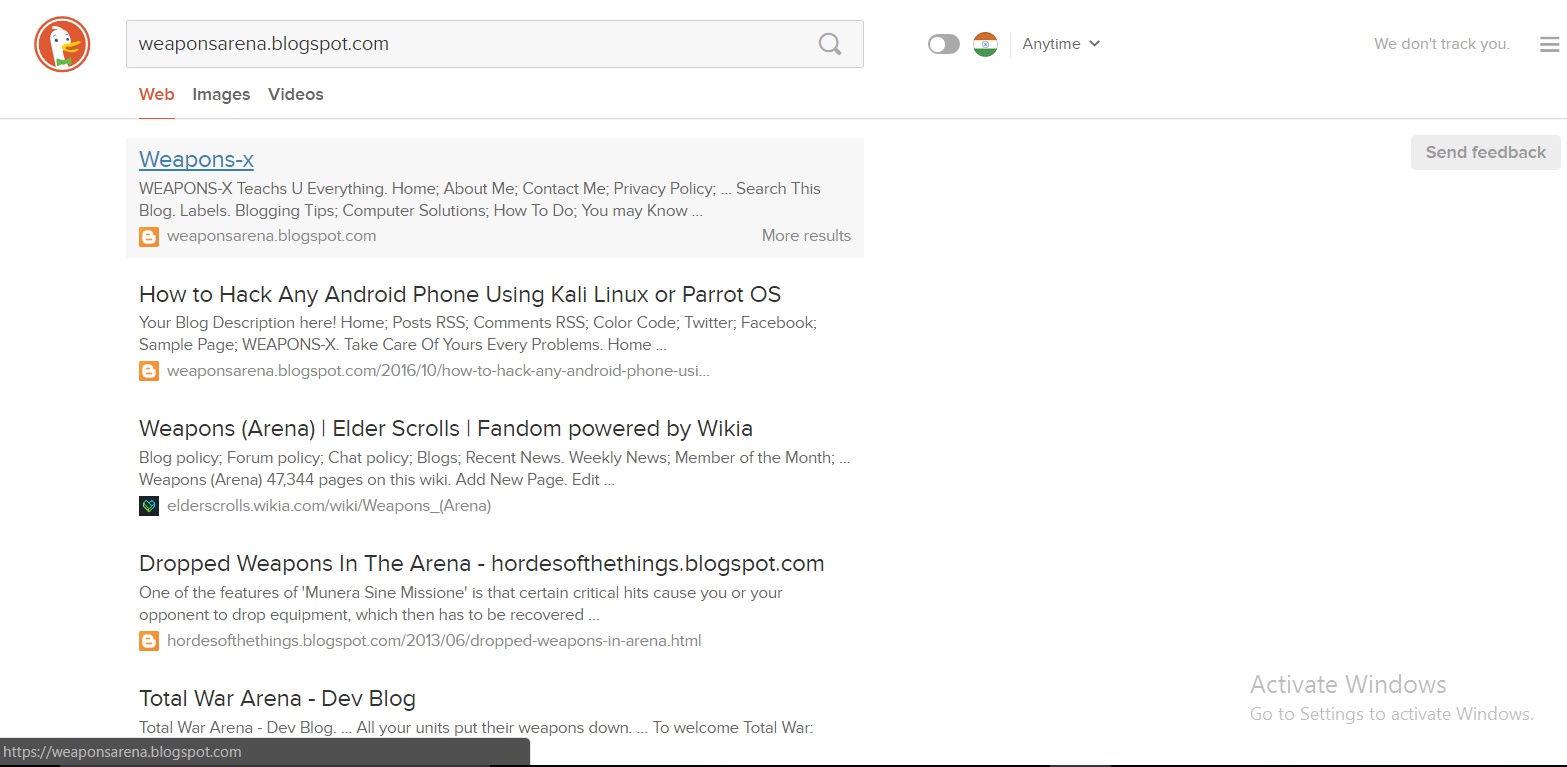Open the hamburger menu icon

tap(1548, 44)
